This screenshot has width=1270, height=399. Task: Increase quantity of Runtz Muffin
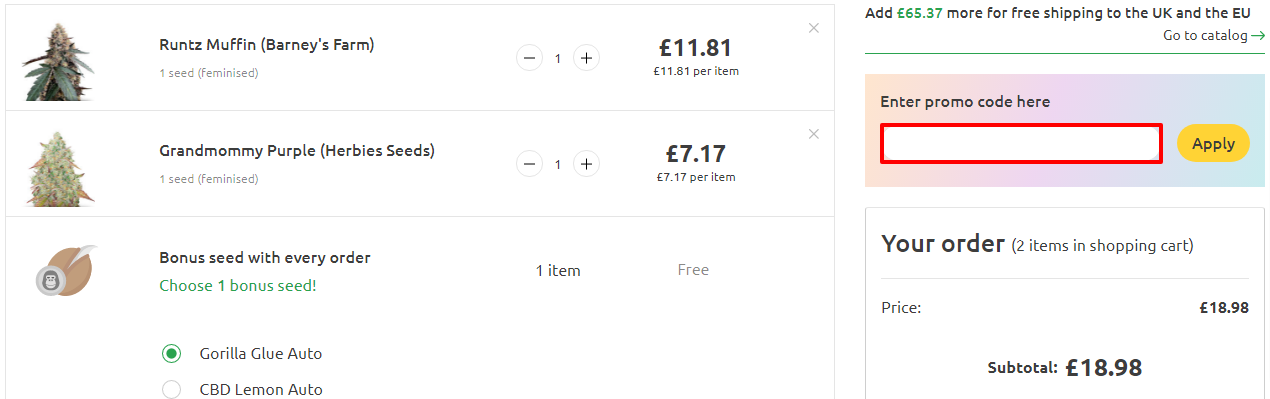click(586, 58)
